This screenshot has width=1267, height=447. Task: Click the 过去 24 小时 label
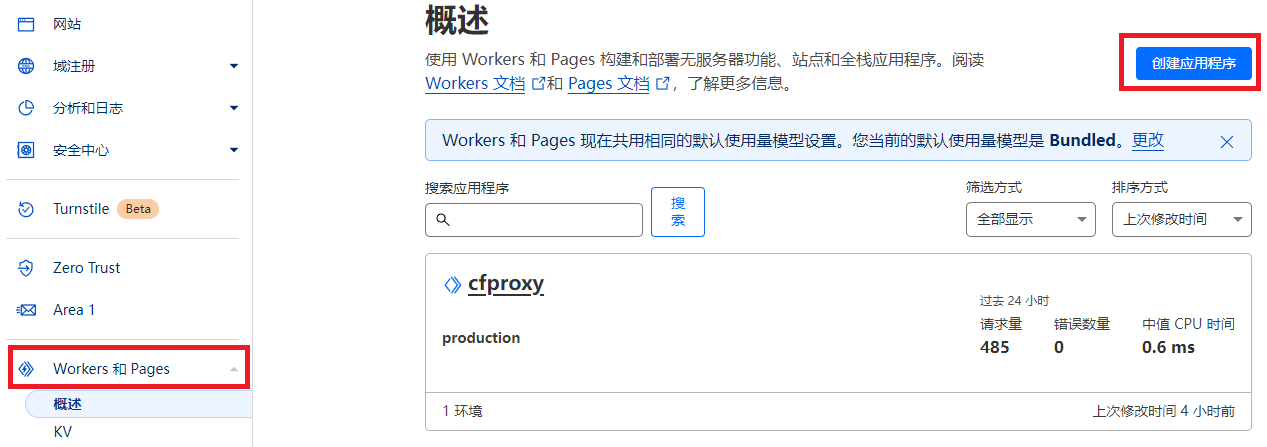1014,300
